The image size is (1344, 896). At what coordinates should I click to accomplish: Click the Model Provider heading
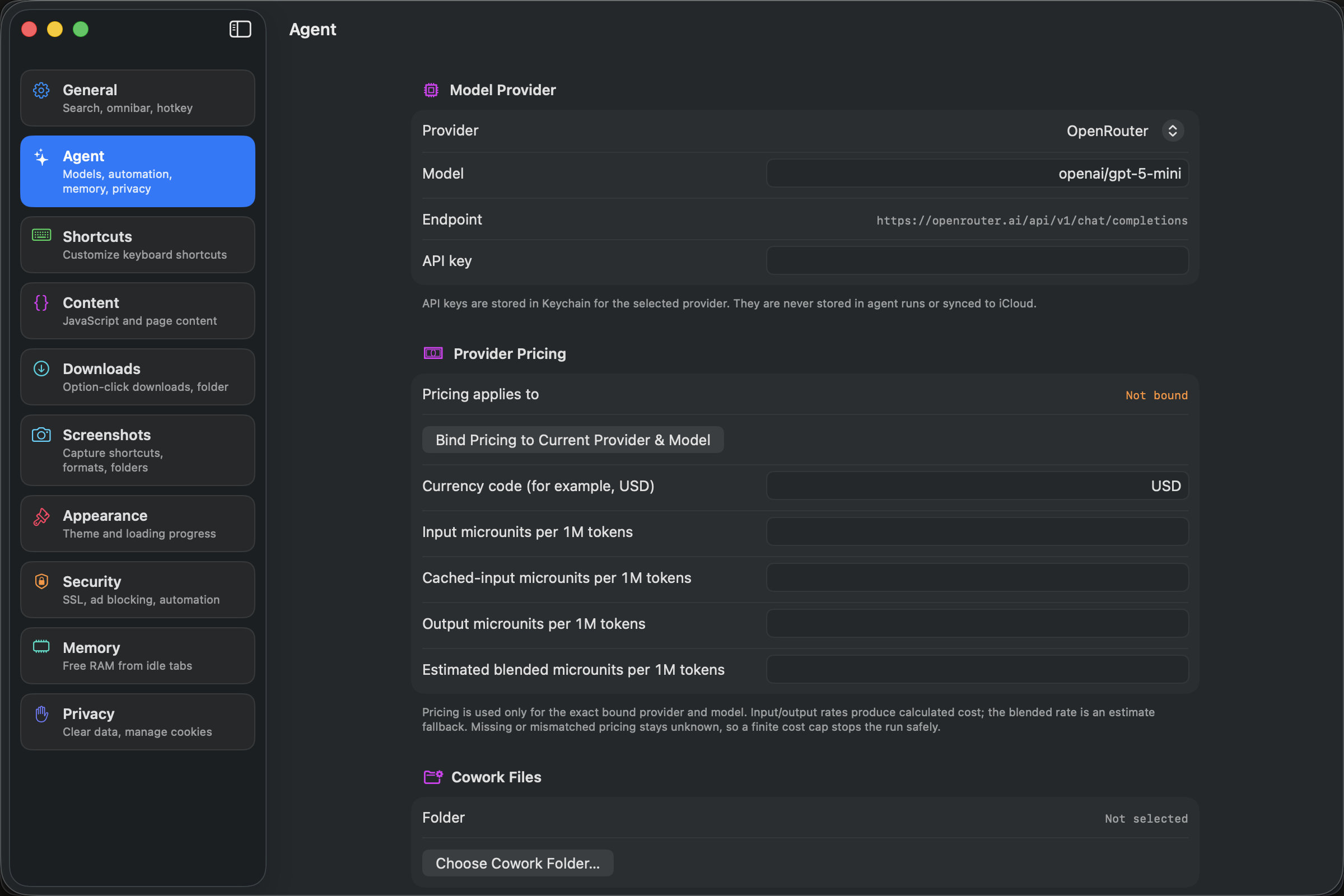tap(502, 90)
